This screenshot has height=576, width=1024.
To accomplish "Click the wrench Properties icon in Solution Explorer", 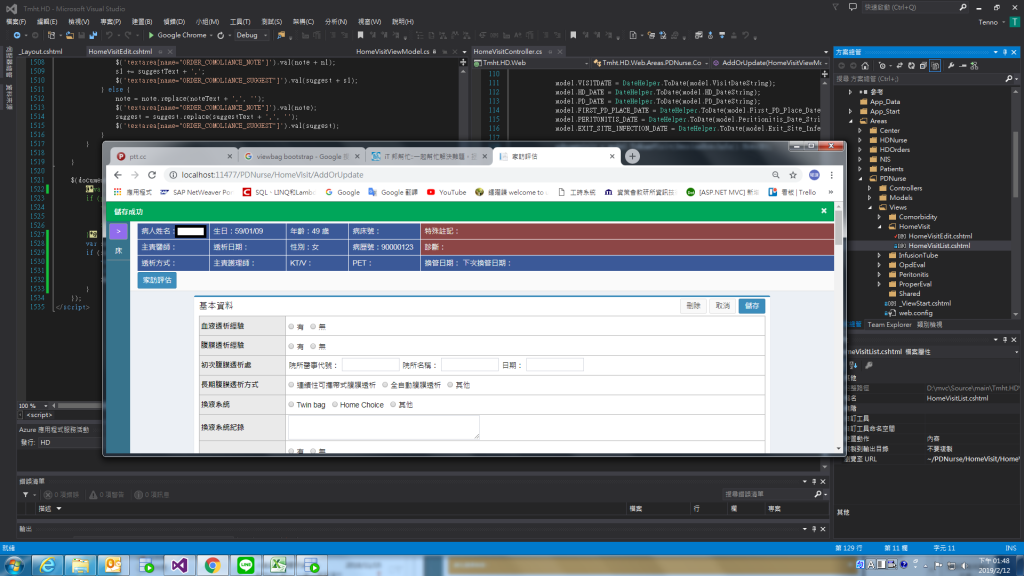I will click(952, 66).
